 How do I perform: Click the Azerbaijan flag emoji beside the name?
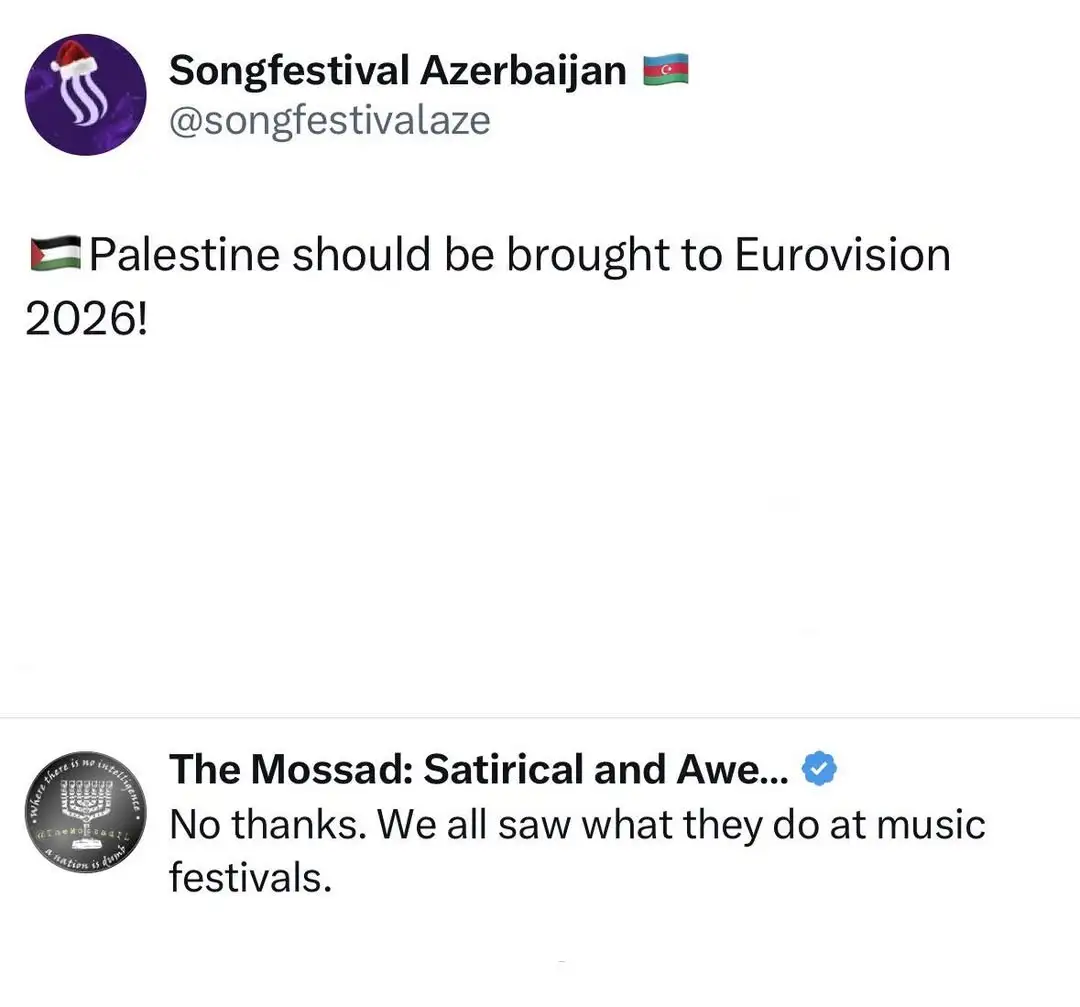[x=665, y=71]
